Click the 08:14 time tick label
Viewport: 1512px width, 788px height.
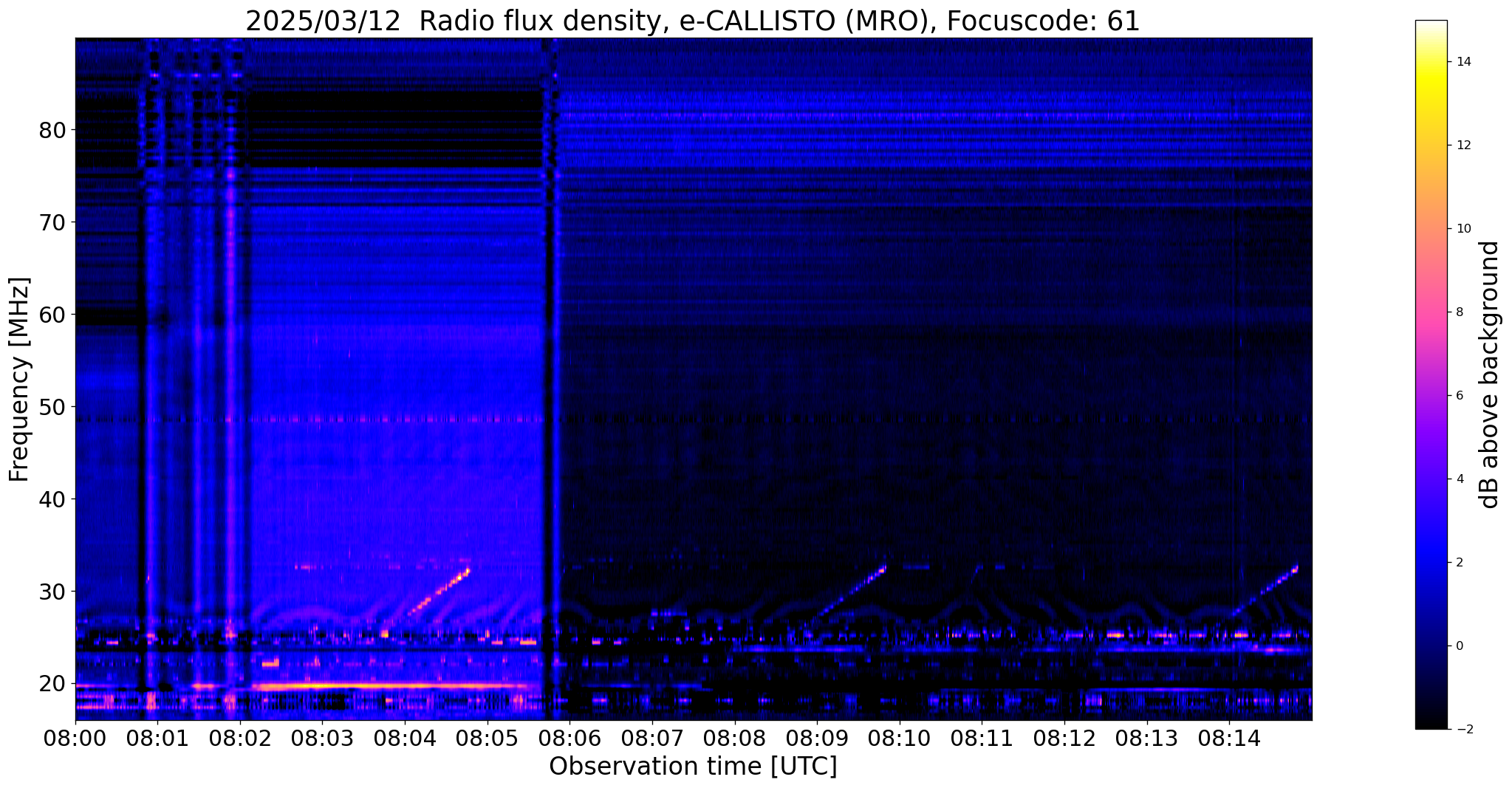[x=1229, y=738]
